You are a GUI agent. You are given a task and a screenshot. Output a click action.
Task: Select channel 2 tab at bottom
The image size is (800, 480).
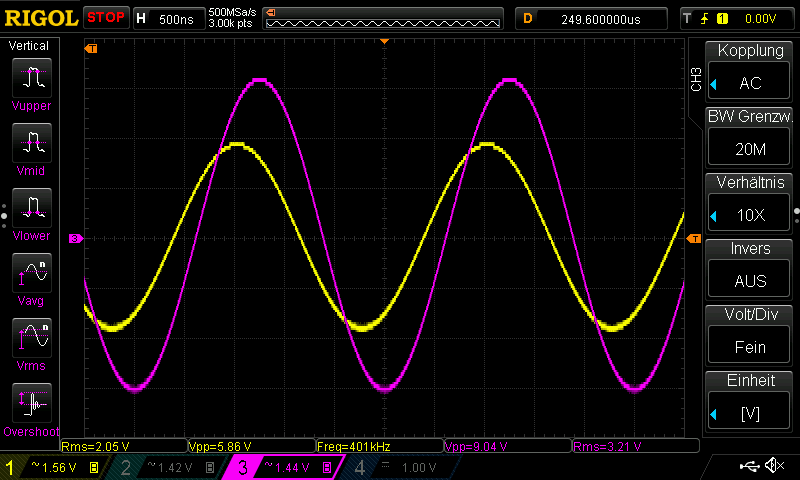pos(168,467)
